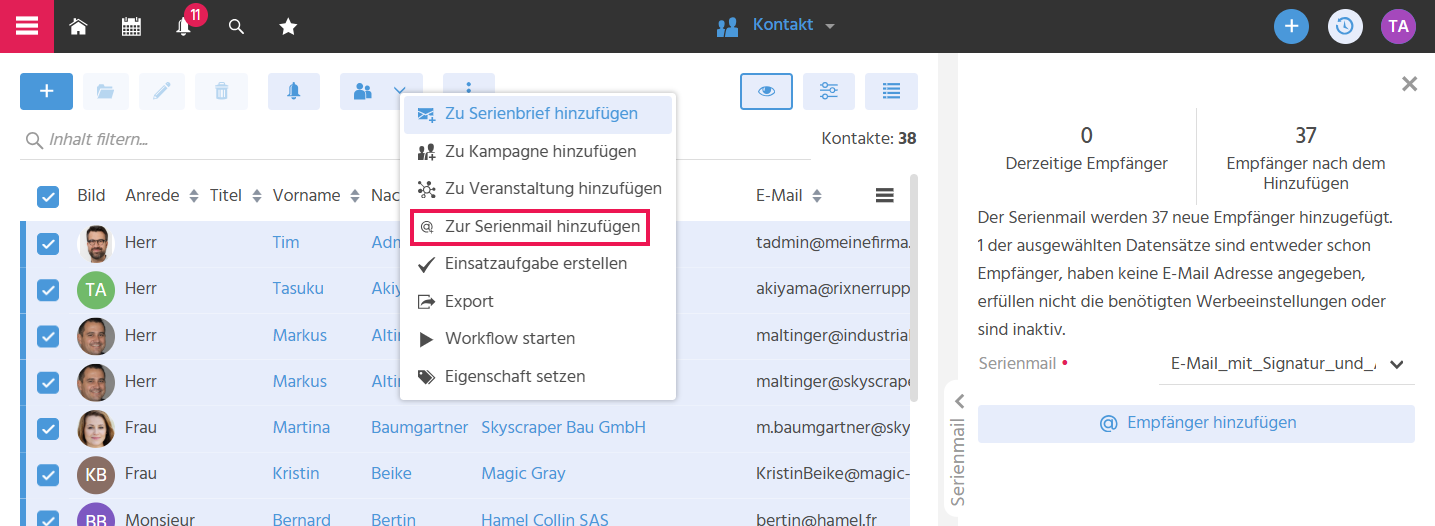Screen dimensions: 1435x526
Task: Select Workflow starten
Action: 538,339
